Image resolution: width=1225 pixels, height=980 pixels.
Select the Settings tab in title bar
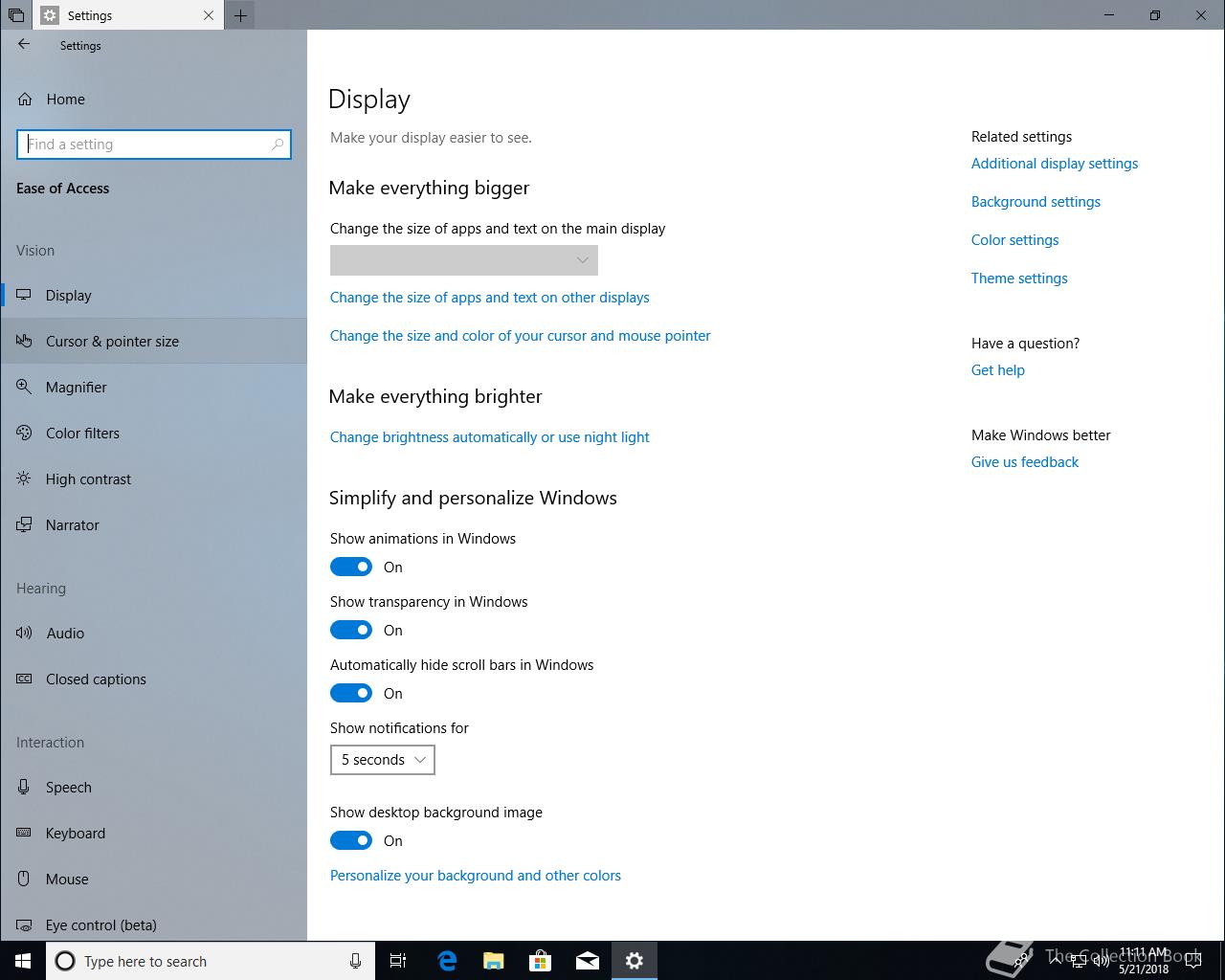click(129, 15)
